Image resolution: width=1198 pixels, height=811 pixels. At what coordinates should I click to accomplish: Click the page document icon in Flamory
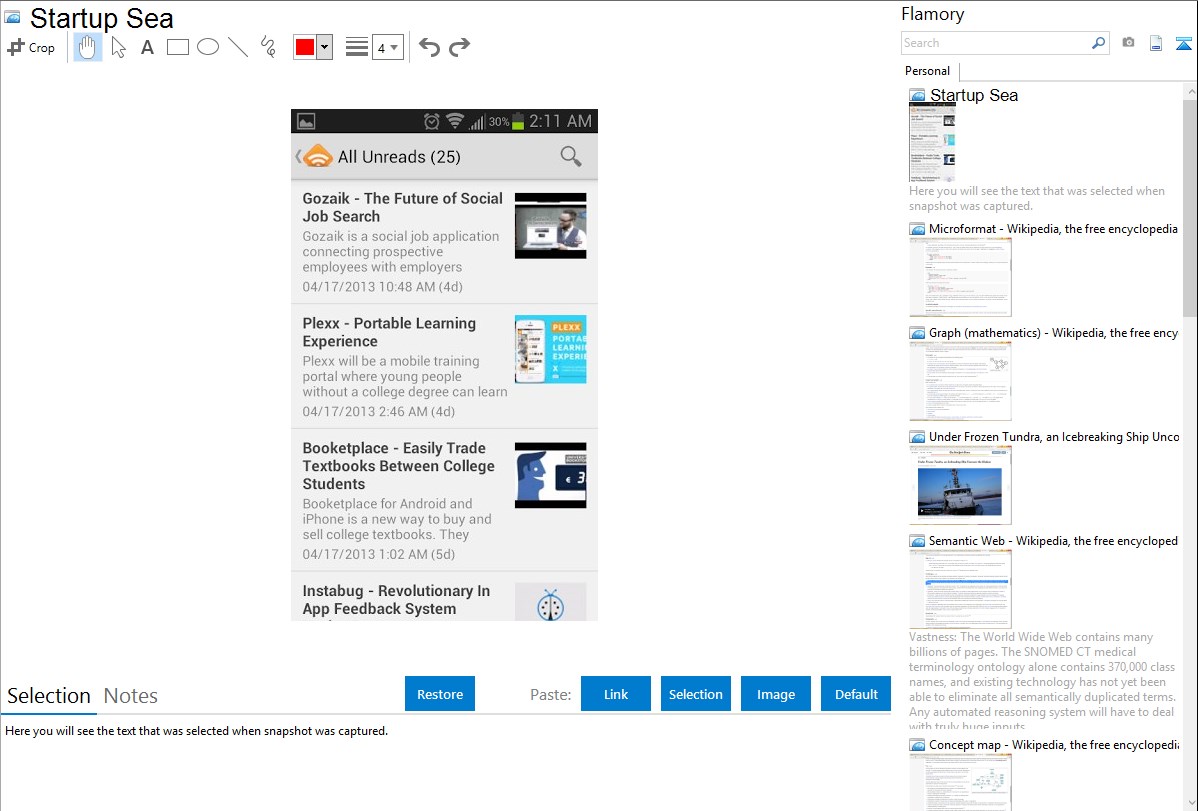(1156, 43)
